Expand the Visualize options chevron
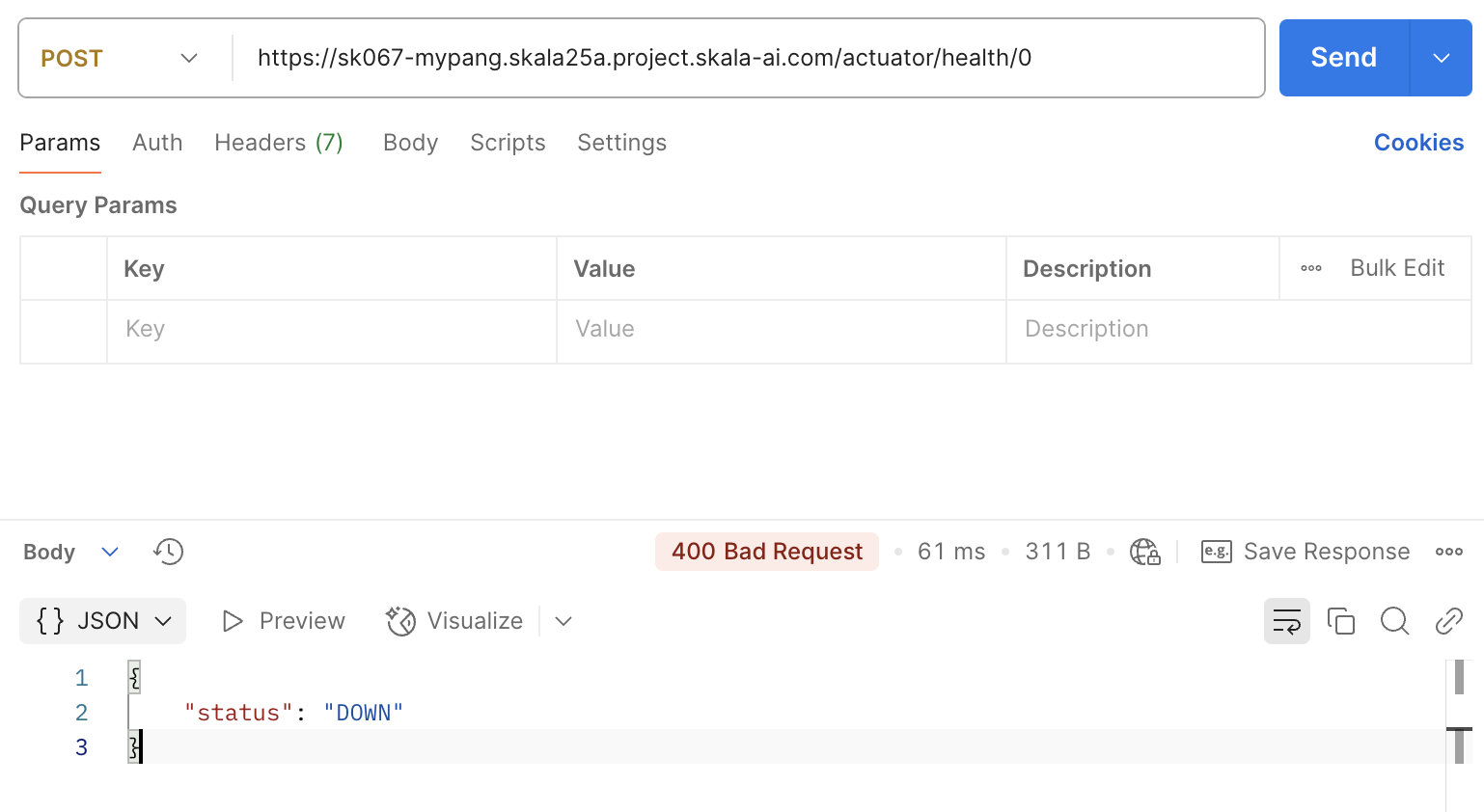The width and height of the screenshot is (1484, 812). (563, 621)
